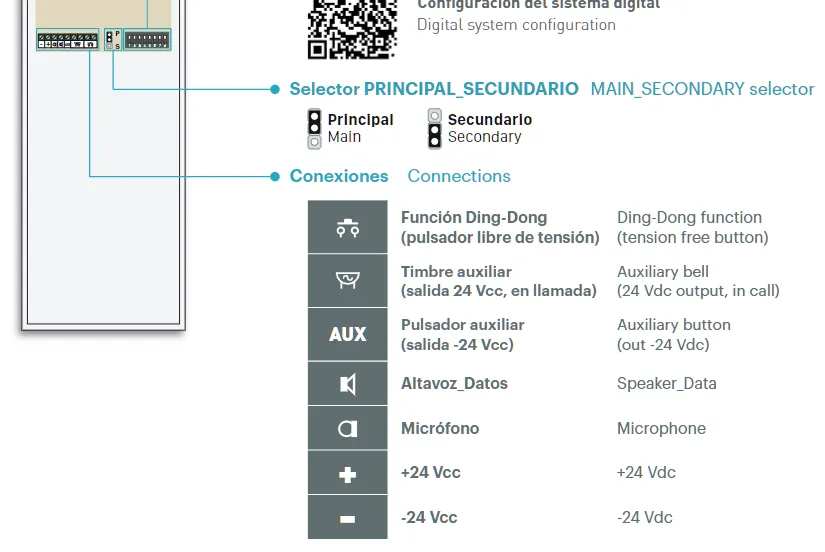This screenshot has width=825, height=552.
Task: Click the '-24 Vcc' Spanish label
Action: [x=429, y=517]
